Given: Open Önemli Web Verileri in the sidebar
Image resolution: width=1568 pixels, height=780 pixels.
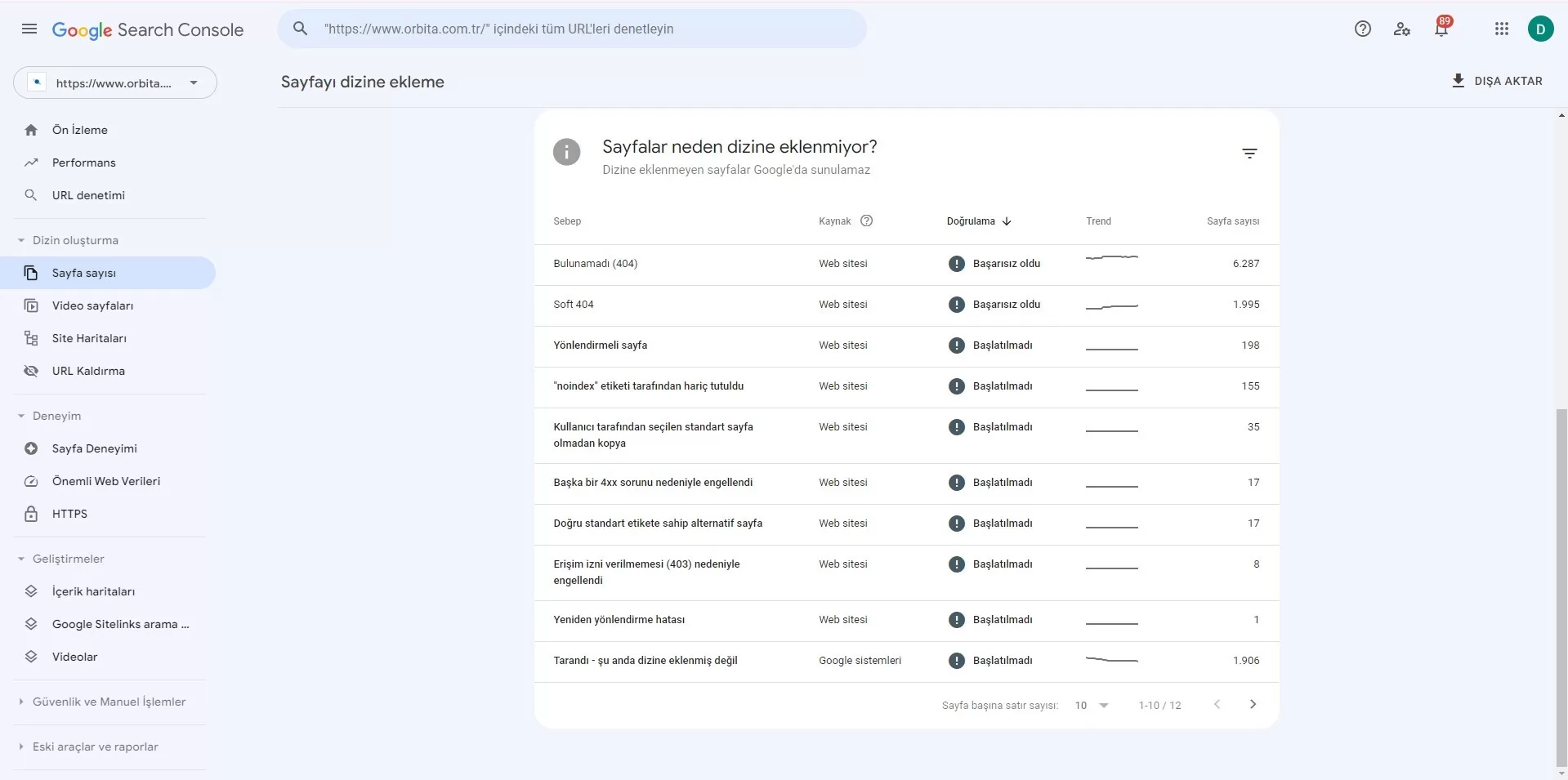Looking at the screenshot, I should coord(108,481).
